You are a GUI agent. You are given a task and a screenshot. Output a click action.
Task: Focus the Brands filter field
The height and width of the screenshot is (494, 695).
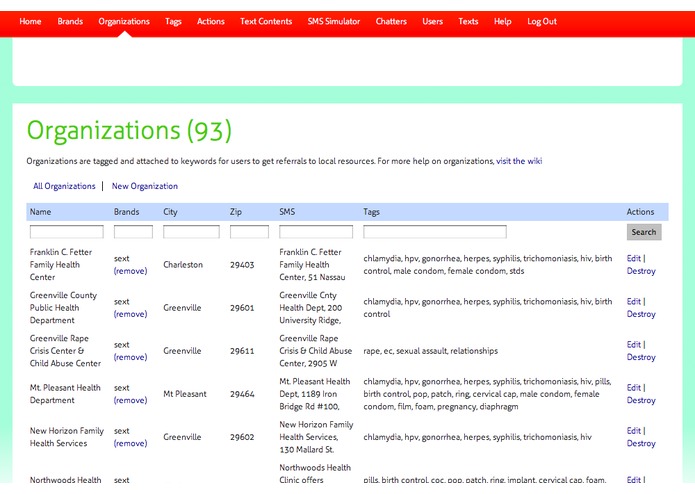[x=133, y=232]
